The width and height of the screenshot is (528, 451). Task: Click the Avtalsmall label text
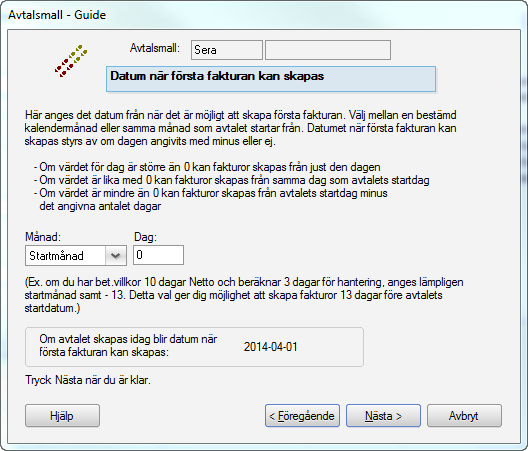155,48
